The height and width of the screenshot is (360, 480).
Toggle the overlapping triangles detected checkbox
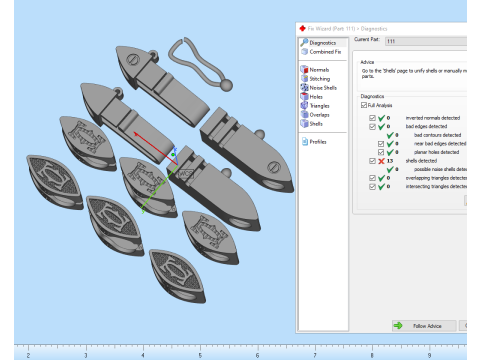pos(372,178)
